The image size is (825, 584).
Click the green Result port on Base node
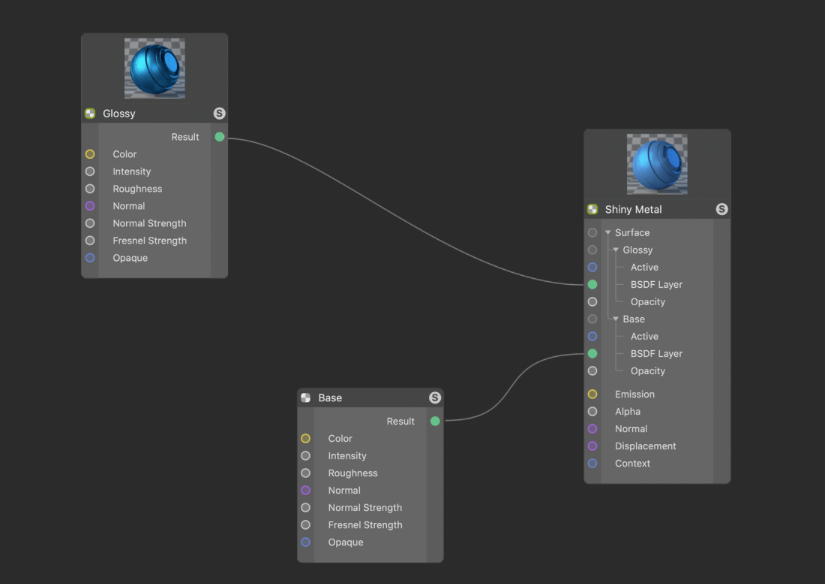point(435,421)
